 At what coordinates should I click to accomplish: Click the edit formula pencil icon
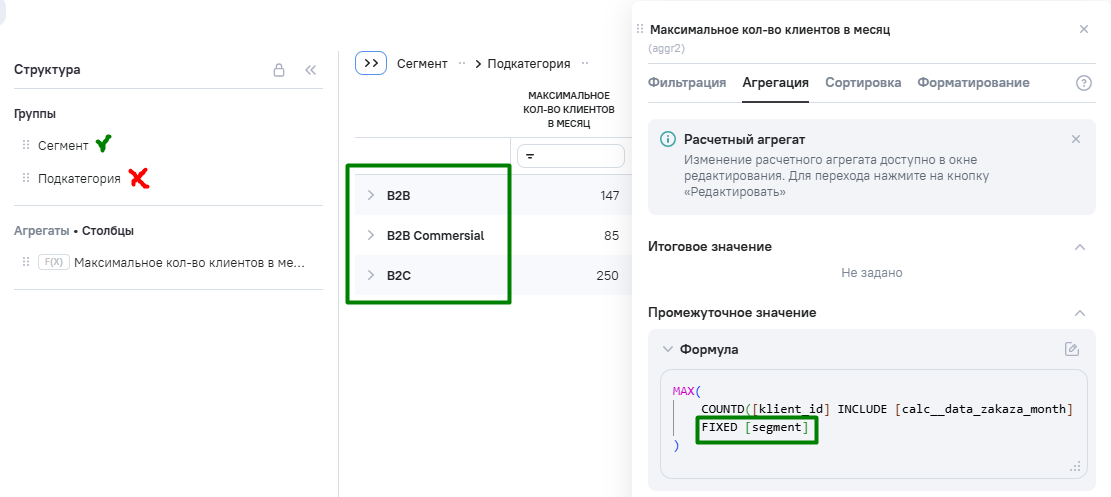pyautogui.click(x=1072, y=349)
